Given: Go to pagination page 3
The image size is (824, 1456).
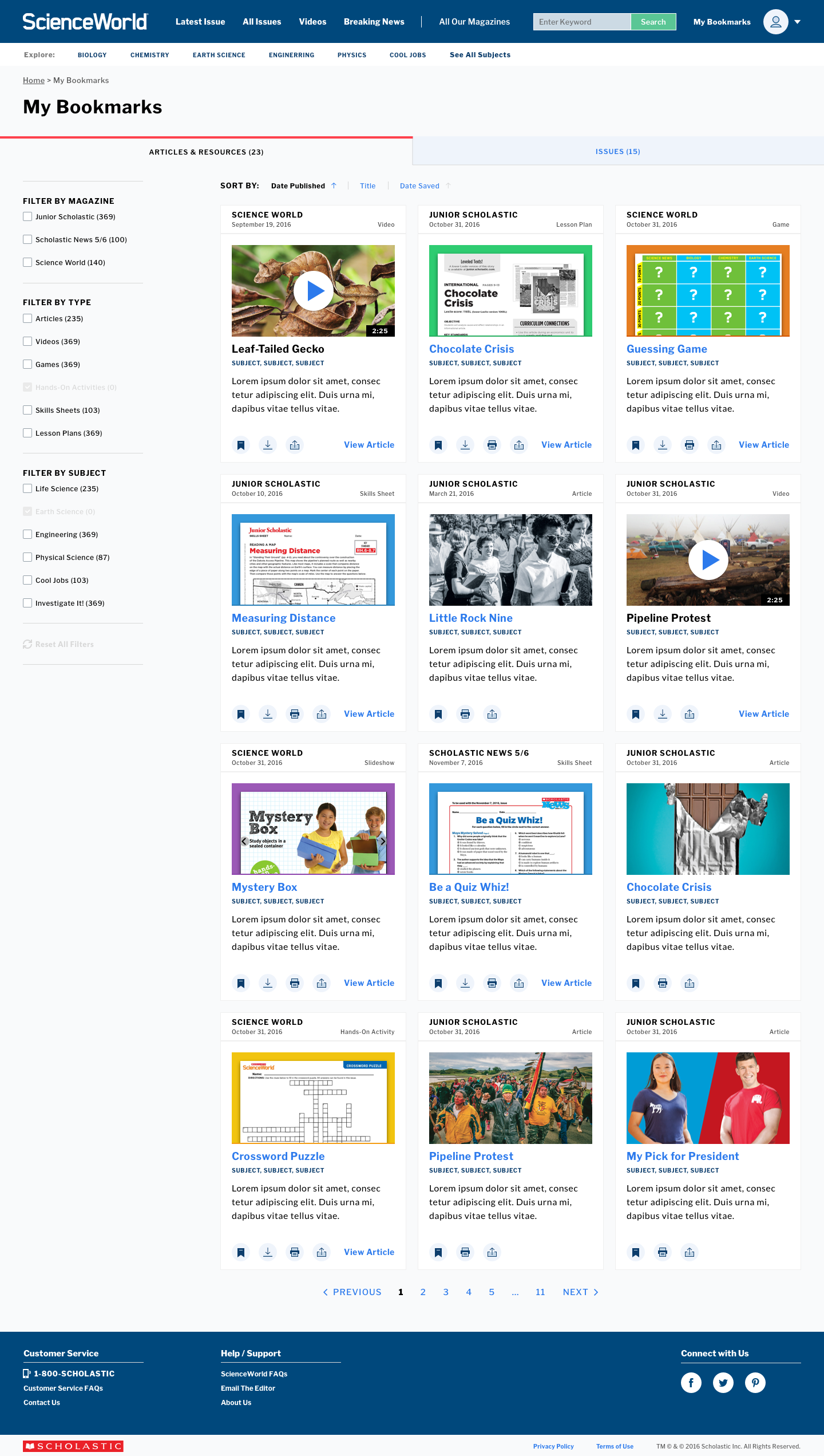Looking at the screenshot, I should point(446,1292).
